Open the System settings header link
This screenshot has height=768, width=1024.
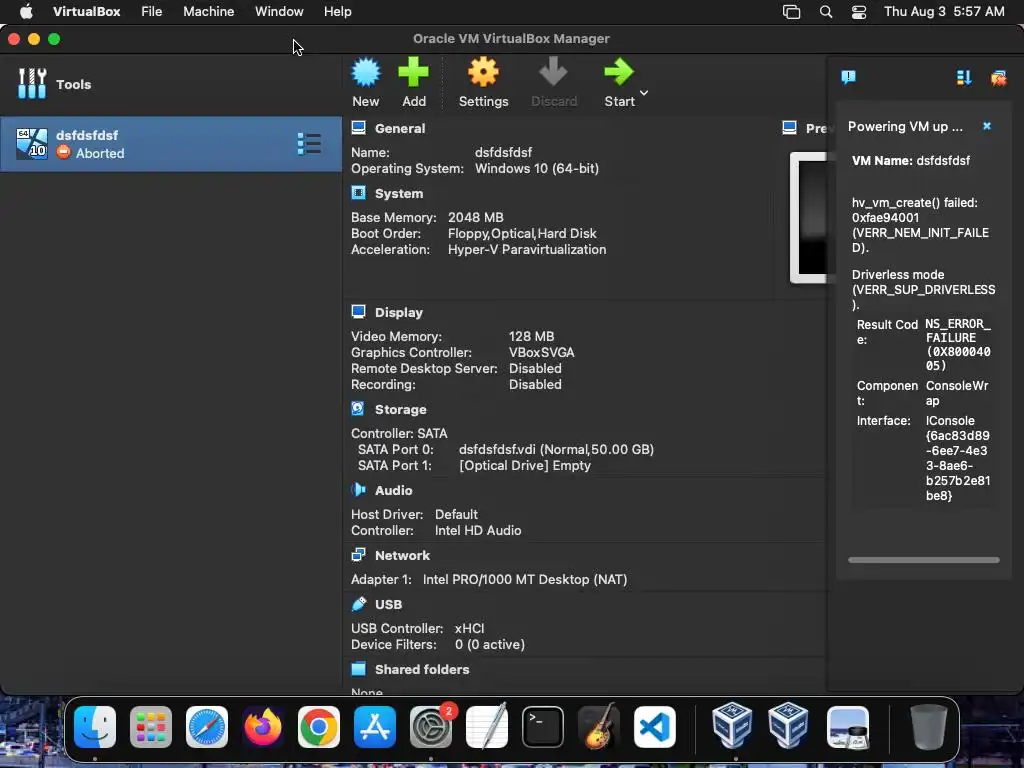click(398, 193)
